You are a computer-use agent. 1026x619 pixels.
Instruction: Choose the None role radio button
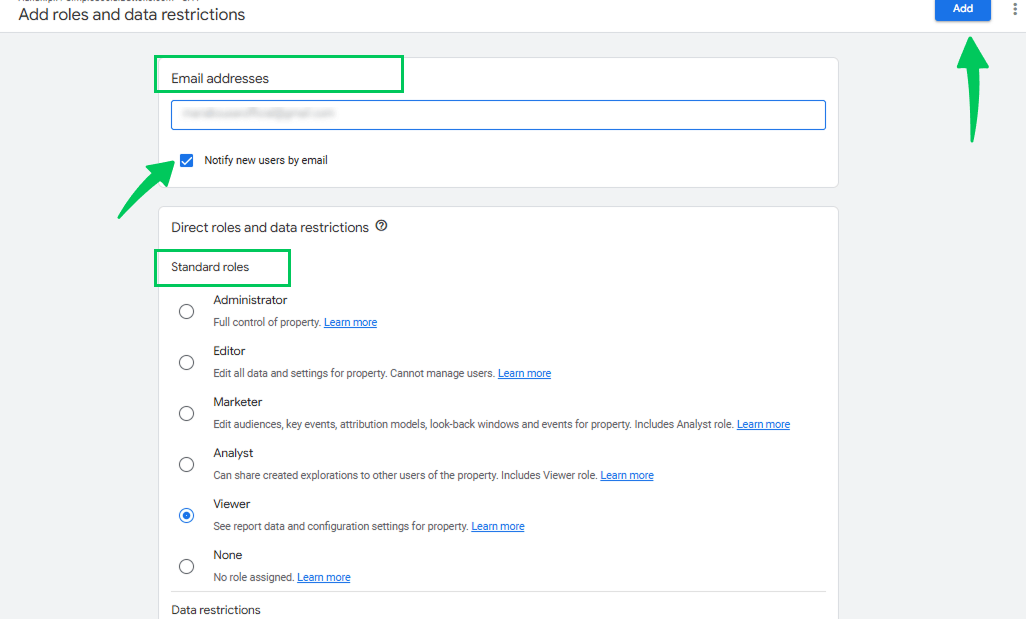pos(186,567)
